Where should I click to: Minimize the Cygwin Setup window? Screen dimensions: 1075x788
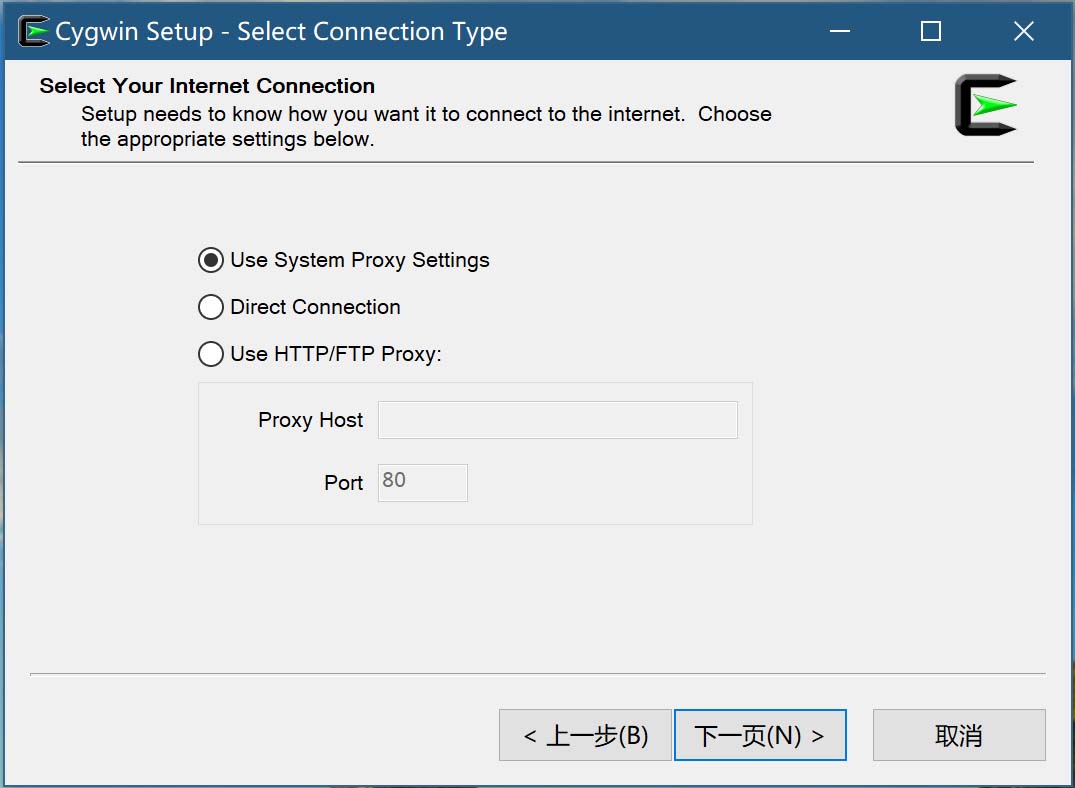point(840,31)
